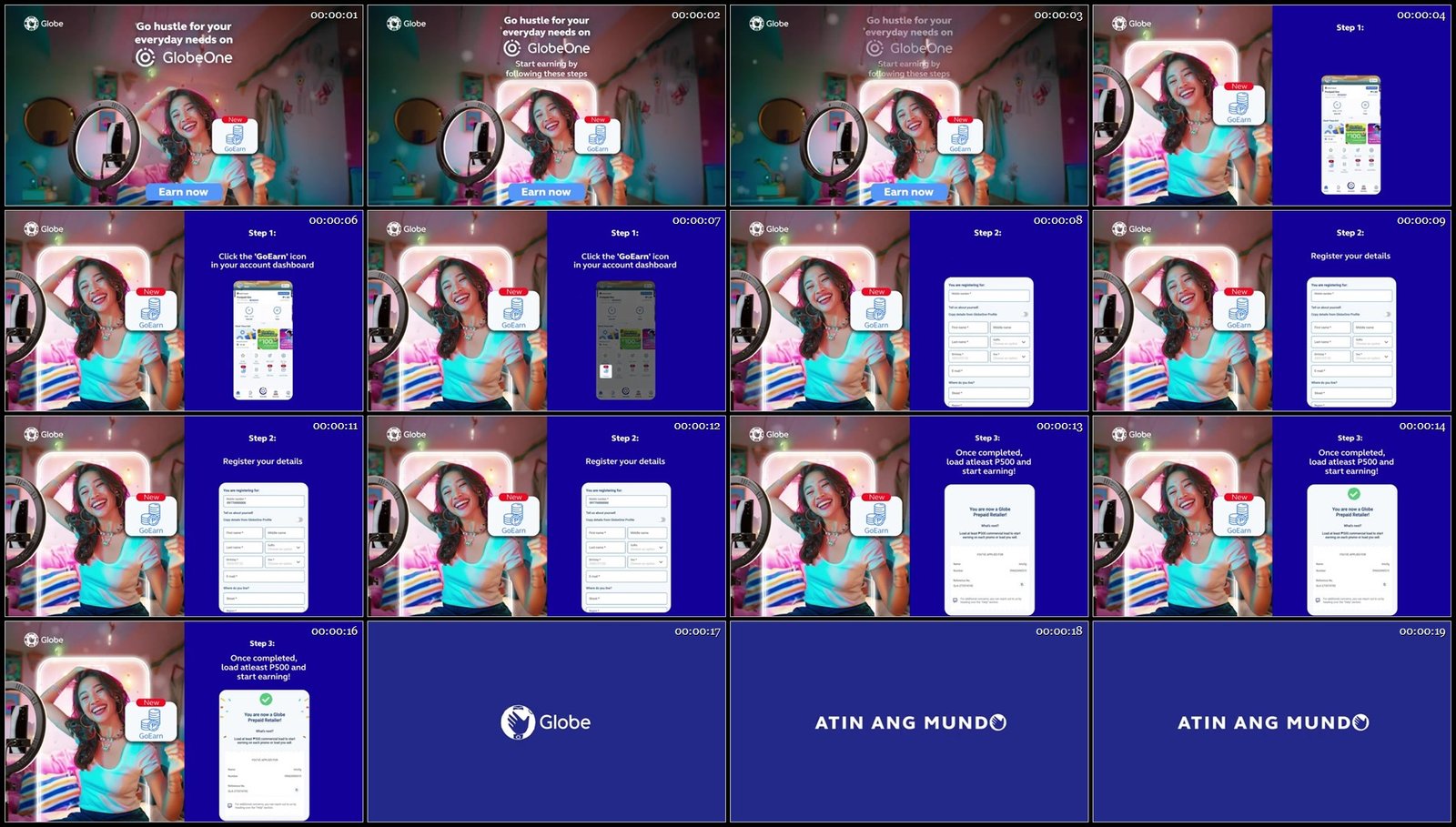Click 'Register your details' text at 00:00:12
Viewport: 1456px width, 827px height.
(x=625, y=462)
